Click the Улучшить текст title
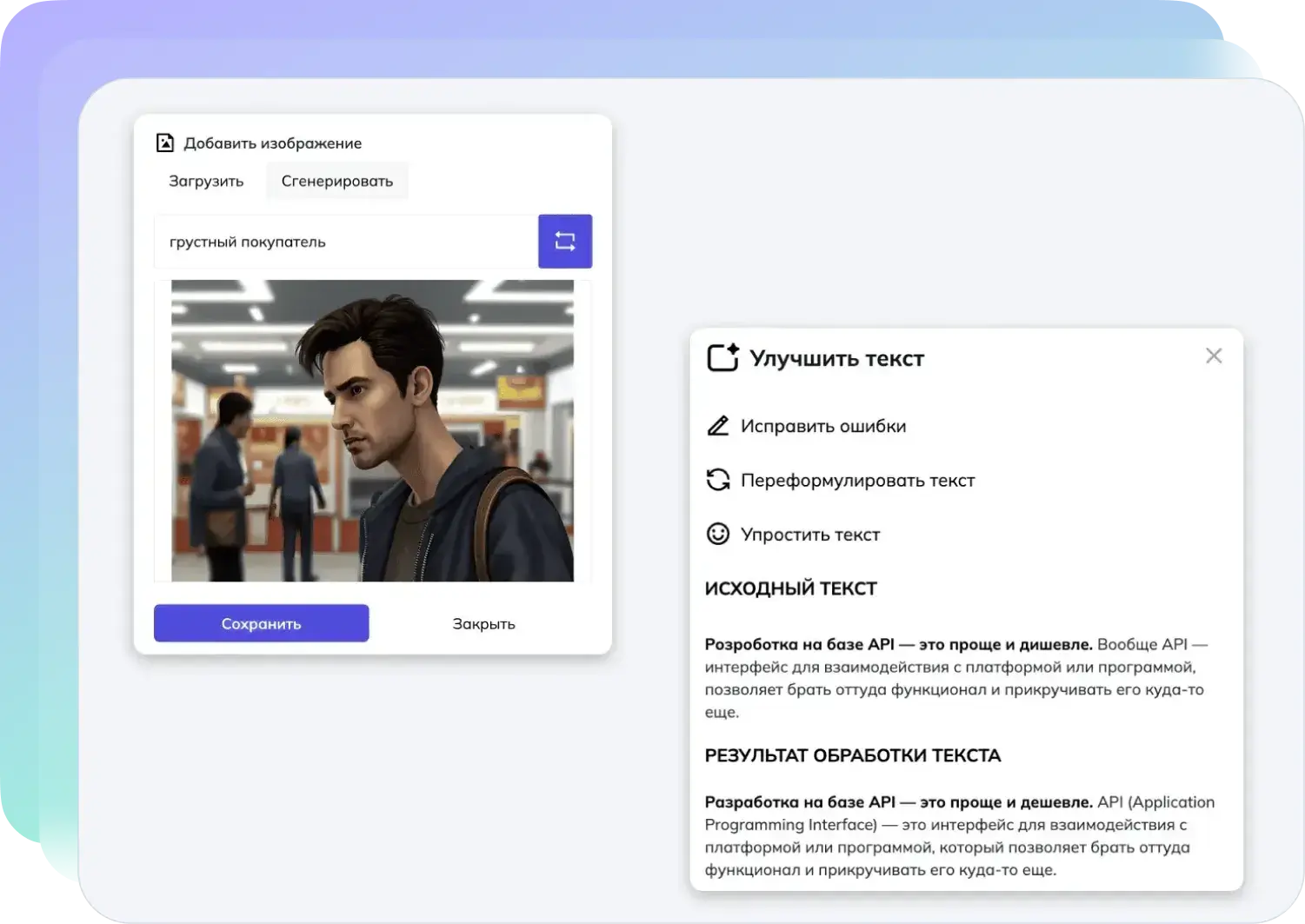1305x924 pixels. click(x=836, y=358)
